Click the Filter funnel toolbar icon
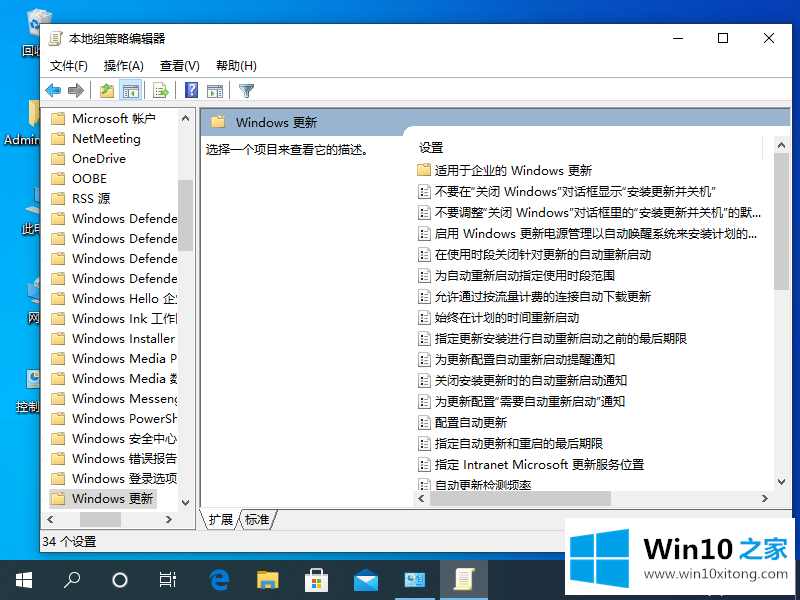This screenshot has height=600, width=800. pos(246,91)
